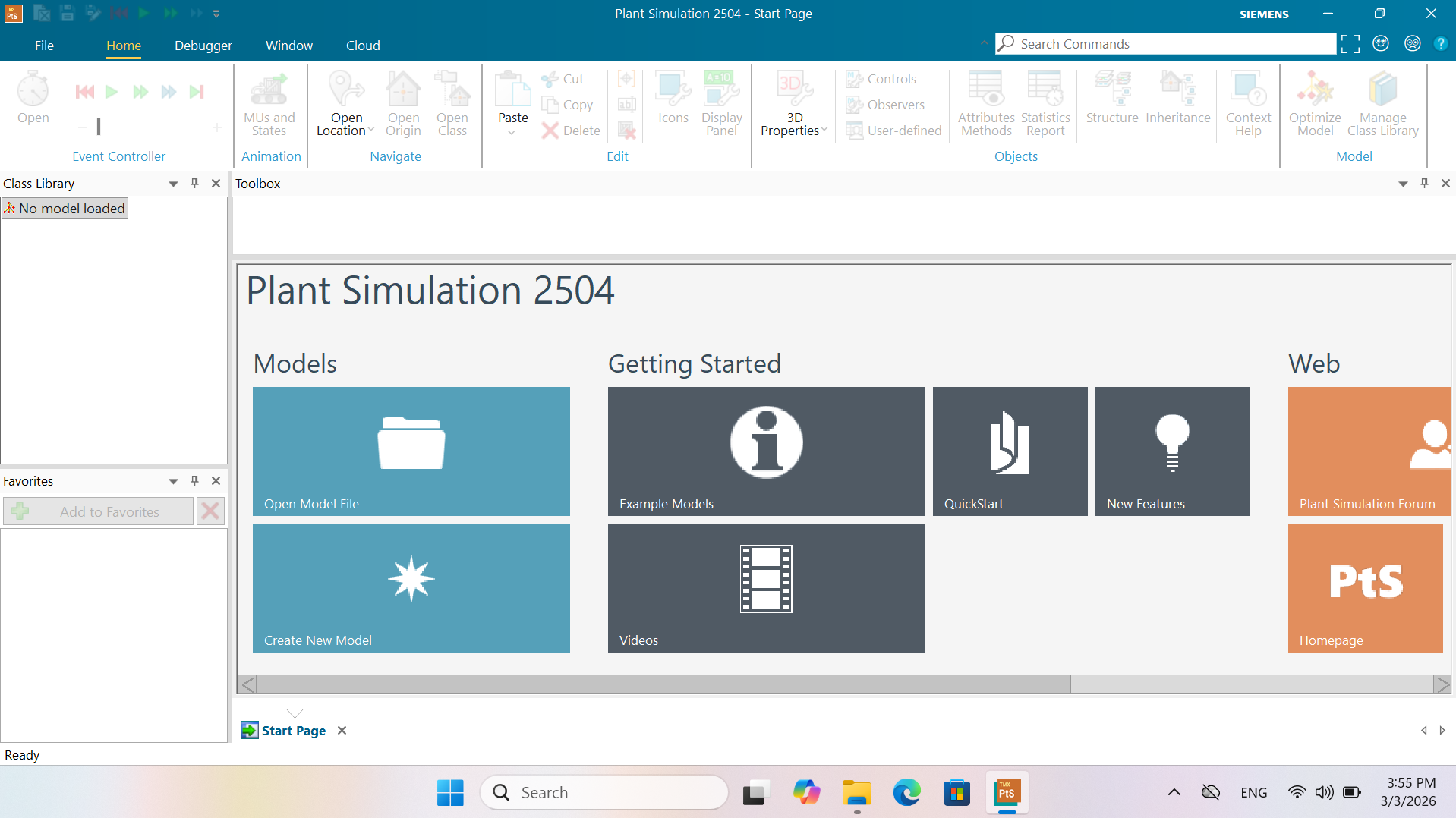This screenshot has width=1456, height=818.
Task: Switch to the Window ribbon tab
Action: click(x=289, y=46)
